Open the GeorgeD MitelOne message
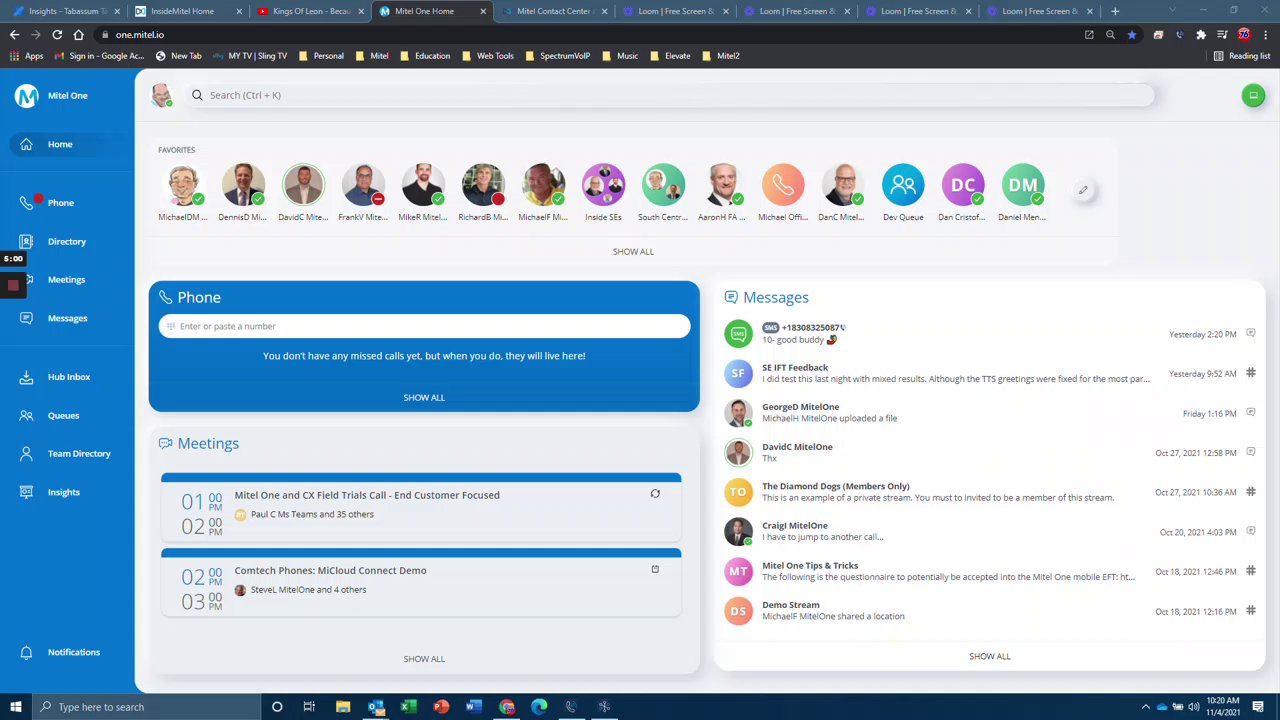This screenshot has height=720, width=1280. point(990,413)
